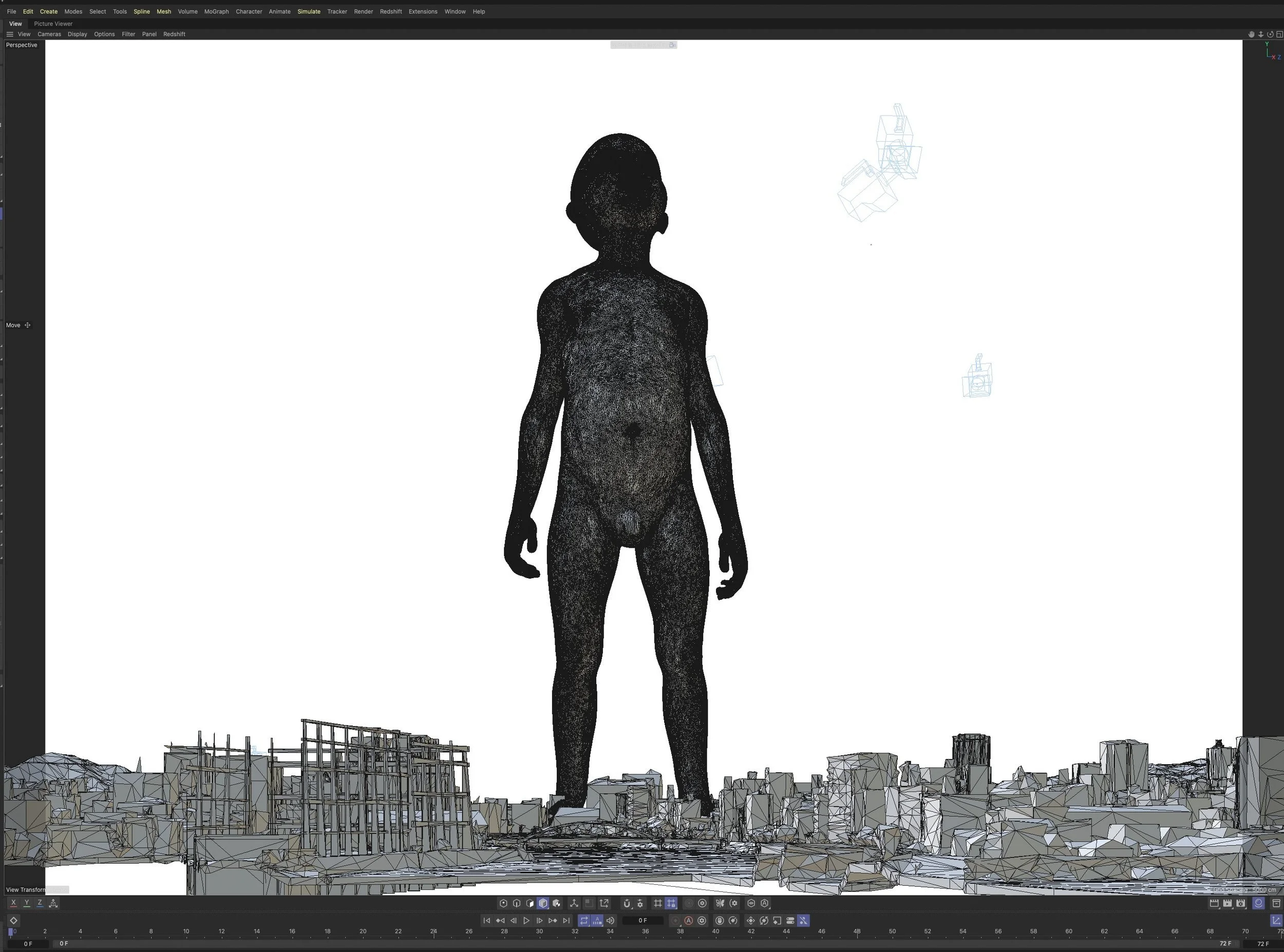The width and height of the screenshot is (1284, 952).
Task: Toggle the viewport layout maximize icon
Action: click(x=1279, y=34)
